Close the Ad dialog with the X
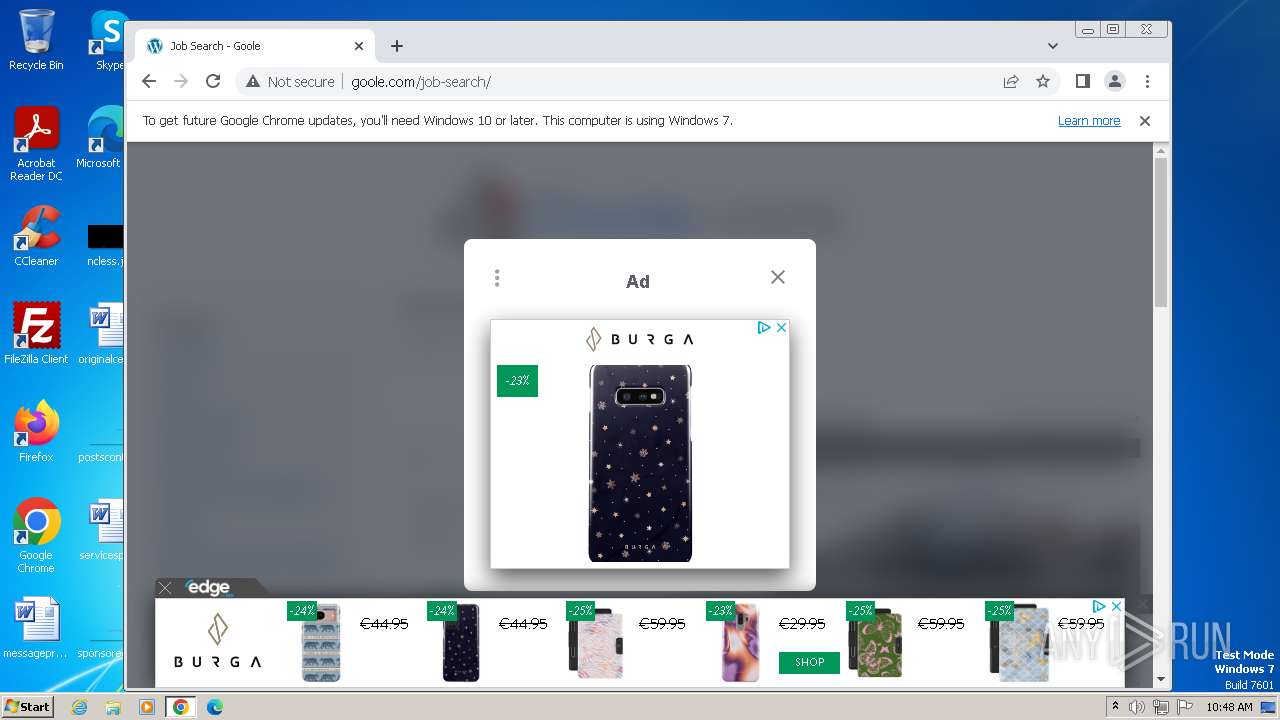Viewport: 1280px width, 720px height. tap(778, 277)
